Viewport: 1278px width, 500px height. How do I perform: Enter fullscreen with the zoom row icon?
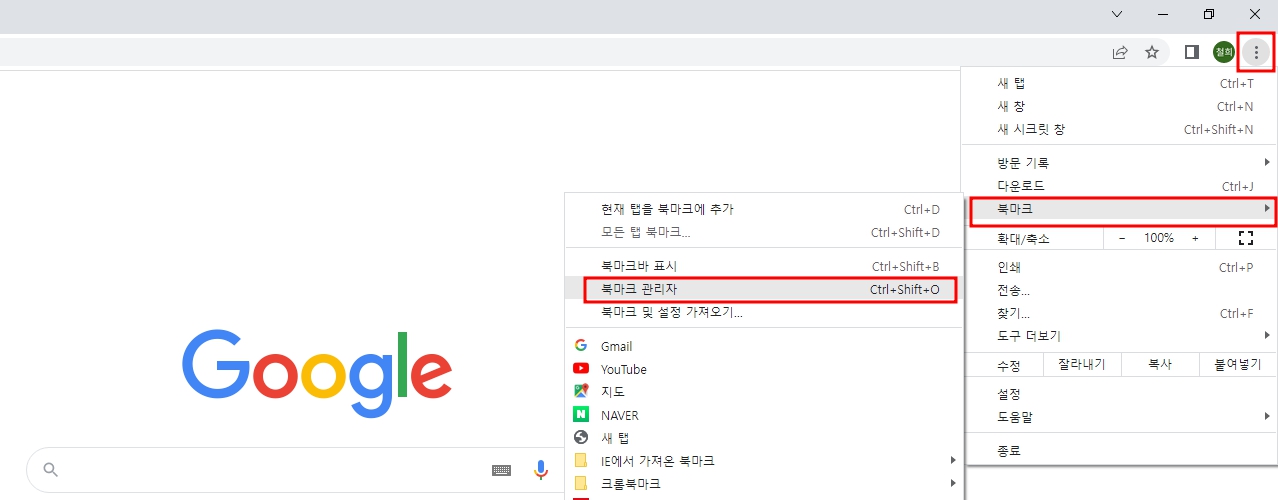[x=1246, y=238]
